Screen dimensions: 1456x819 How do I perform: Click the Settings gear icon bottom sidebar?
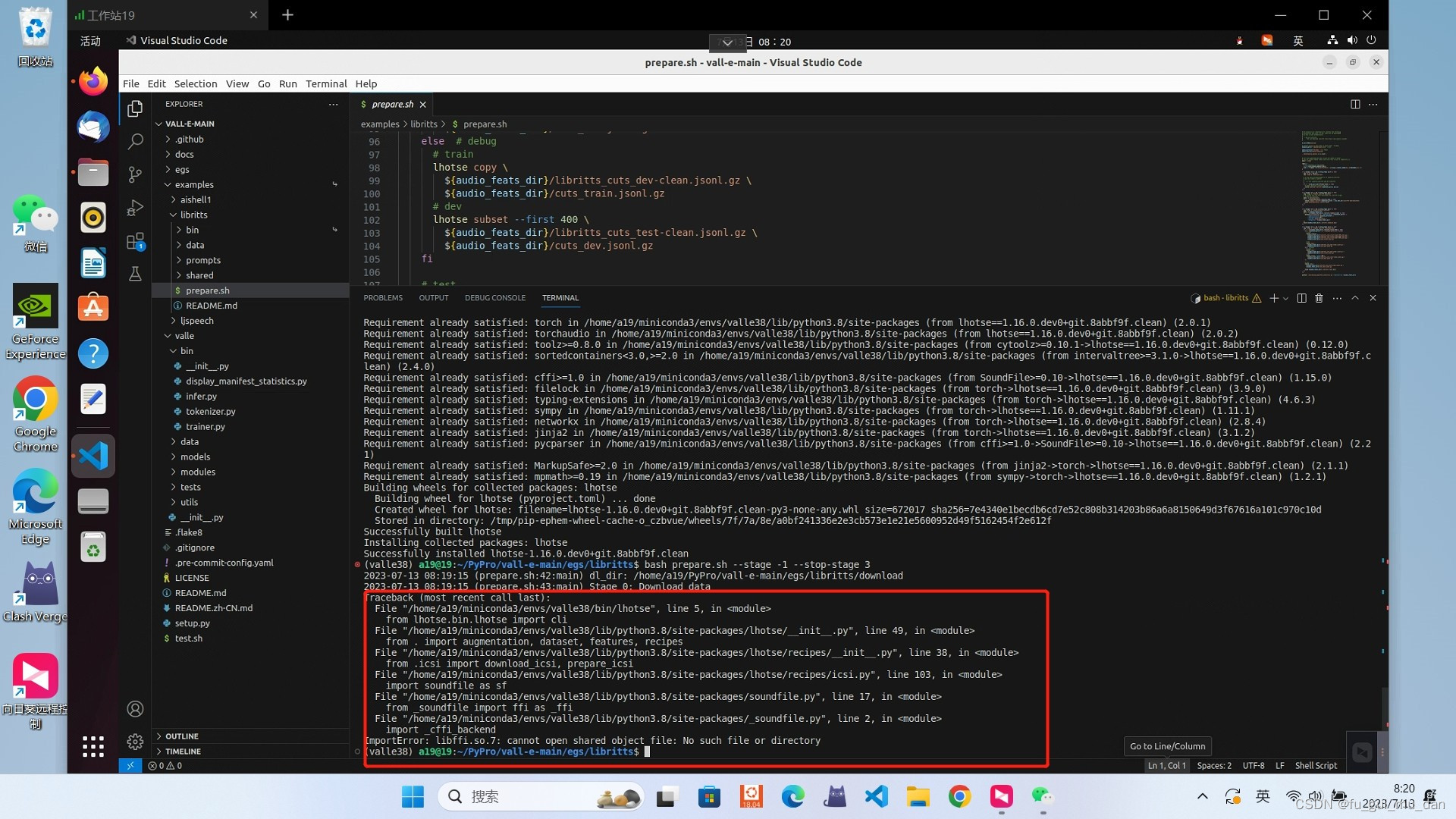pyautogui.click(x=135, y=740)
